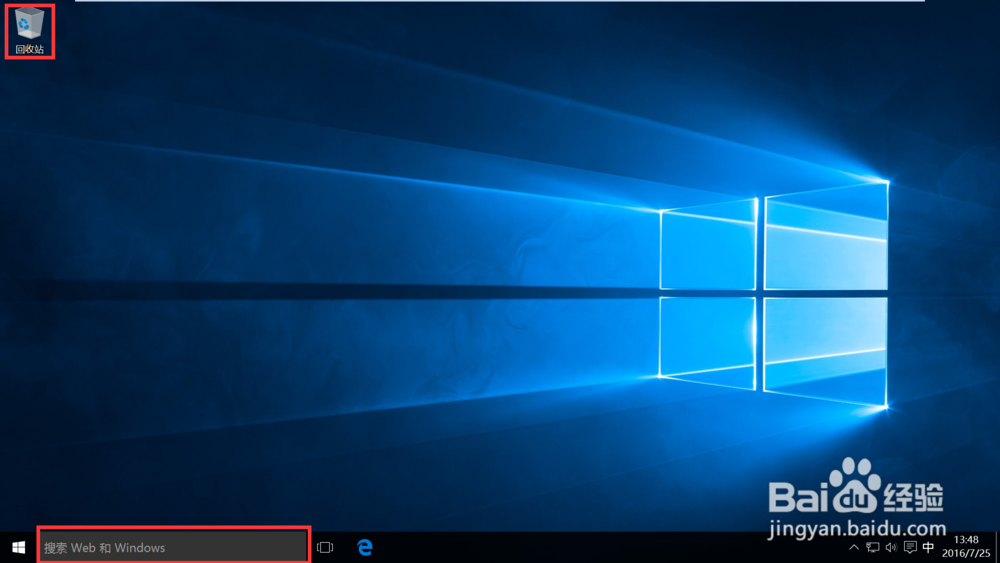Open the Windows Start menu
This screenshot has width=1000, height=563.
(x=18, y=548)
